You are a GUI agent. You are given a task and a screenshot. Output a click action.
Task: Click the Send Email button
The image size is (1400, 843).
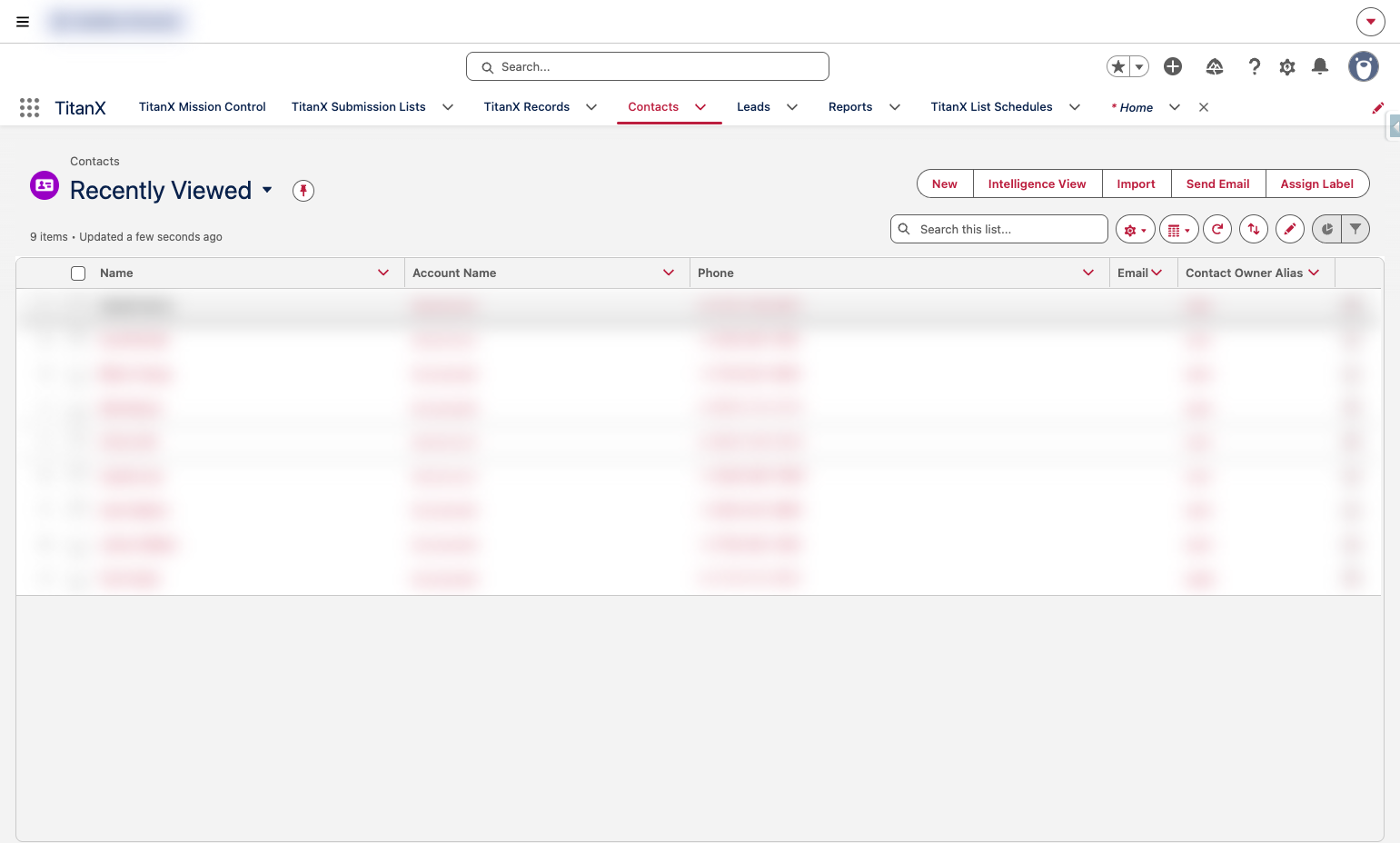point(1218,183)
